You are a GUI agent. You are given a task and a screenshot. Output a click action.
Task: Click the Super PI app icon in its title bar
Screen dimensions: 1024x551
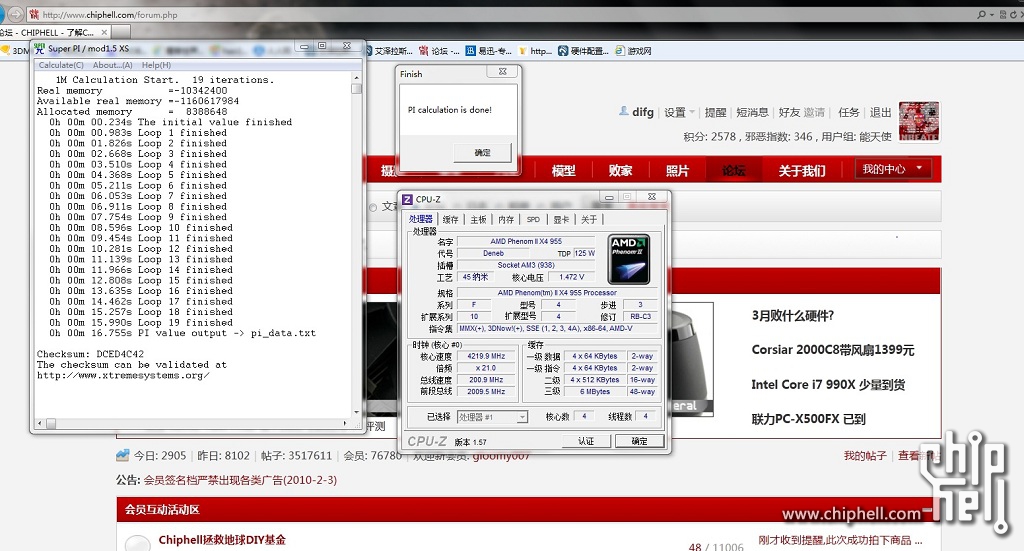(x=39, y=48)
